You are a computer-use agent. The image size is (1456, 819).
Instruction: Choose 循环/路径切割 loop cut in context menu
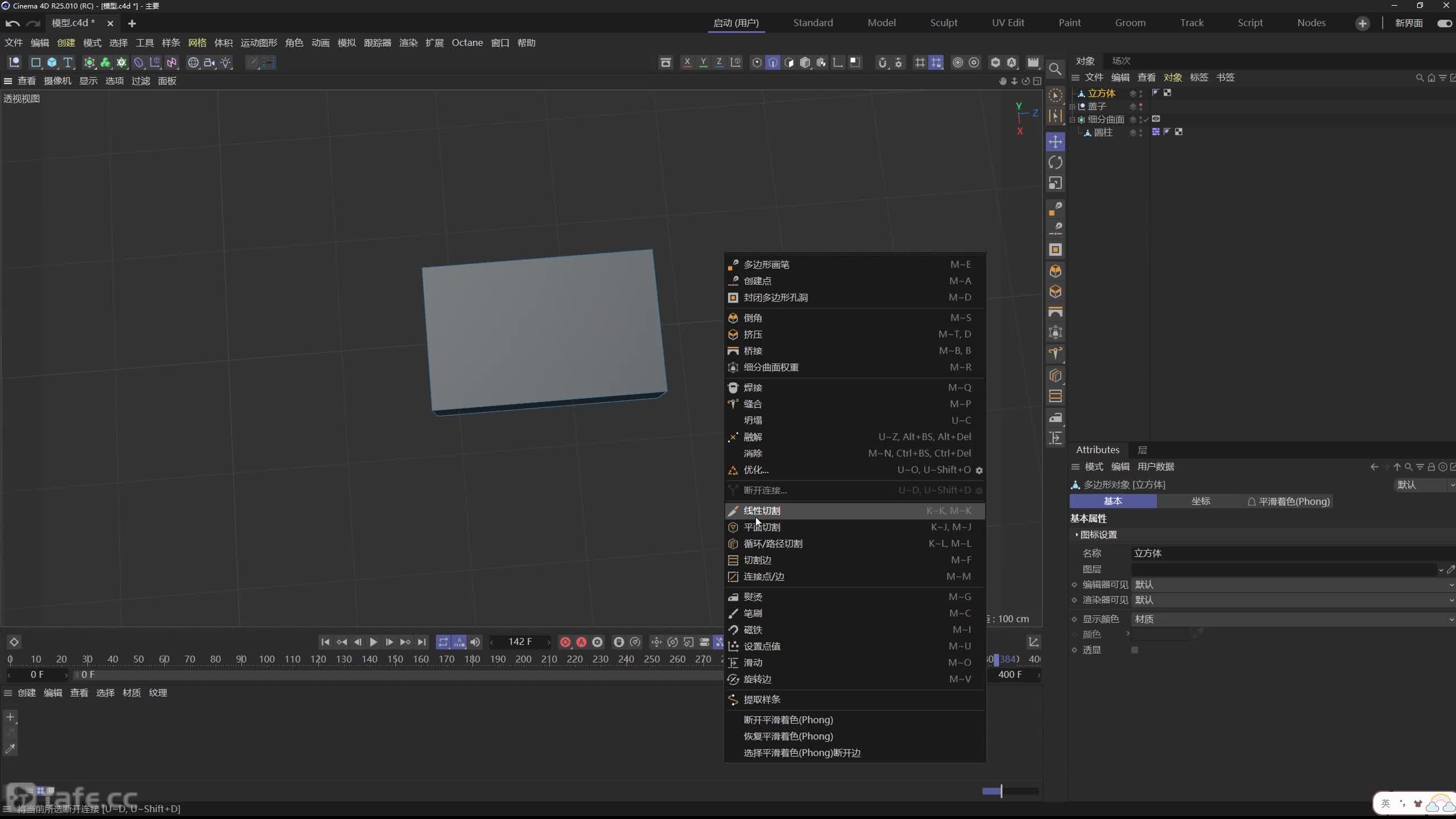854,544
